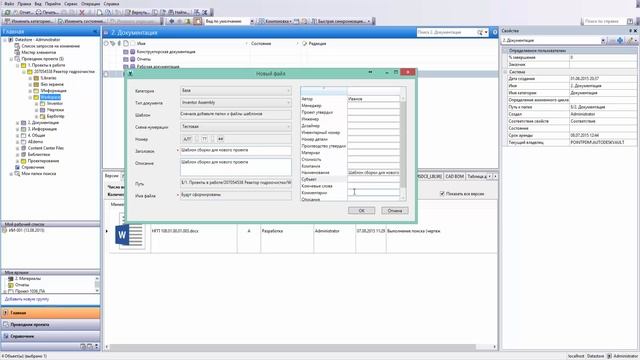Select the Отчеты folder row in list
640x360 pixels.
coord(144,59)
